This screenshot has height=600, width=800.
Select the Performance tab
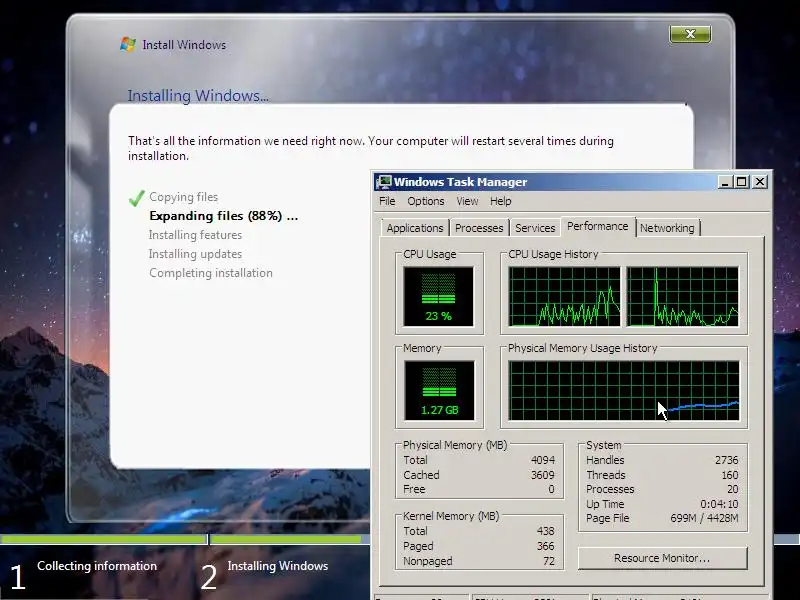point(597,226)
